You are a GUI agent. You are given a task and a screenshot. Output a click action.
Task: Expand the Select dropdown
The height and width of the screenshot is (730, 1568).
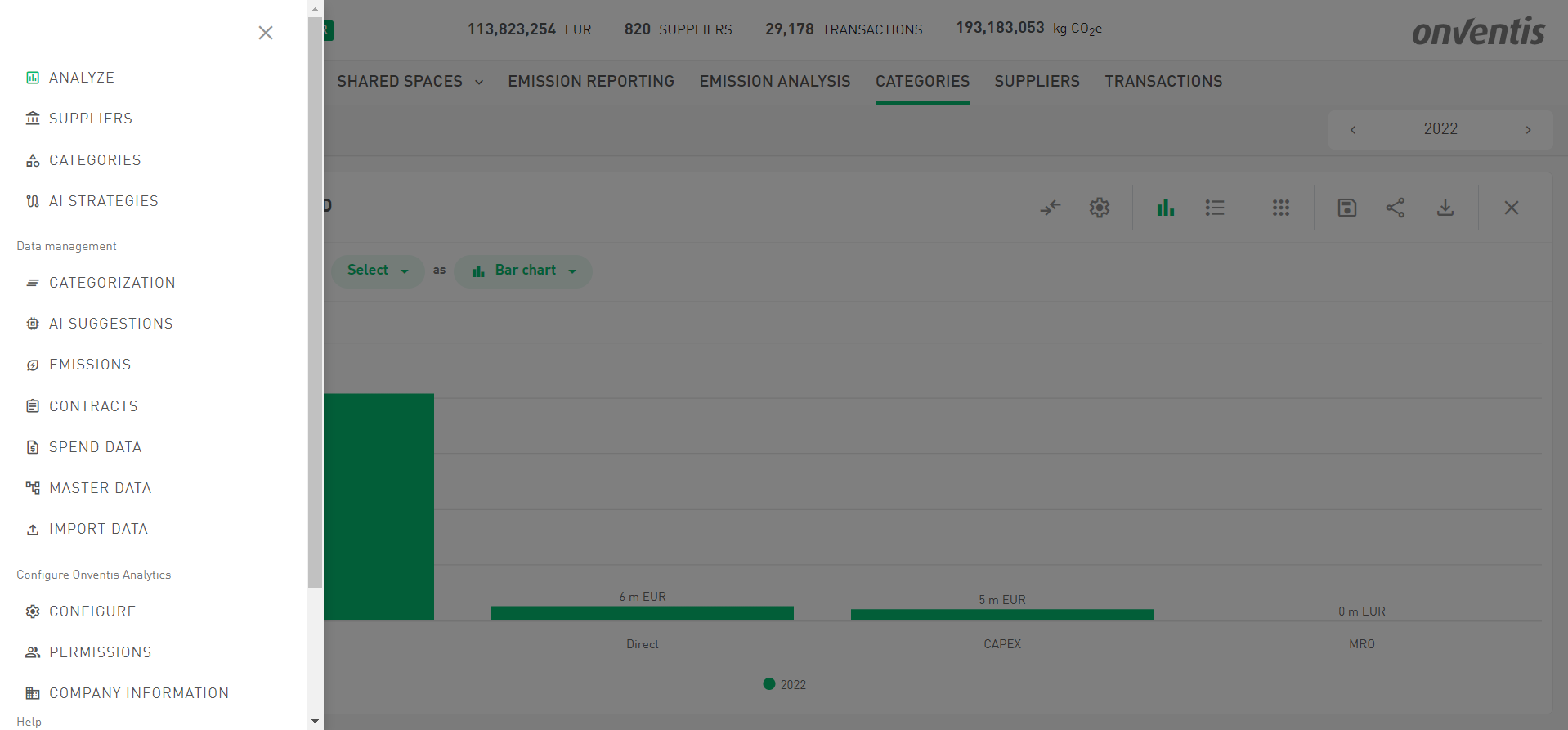click(x=378, y=271)
